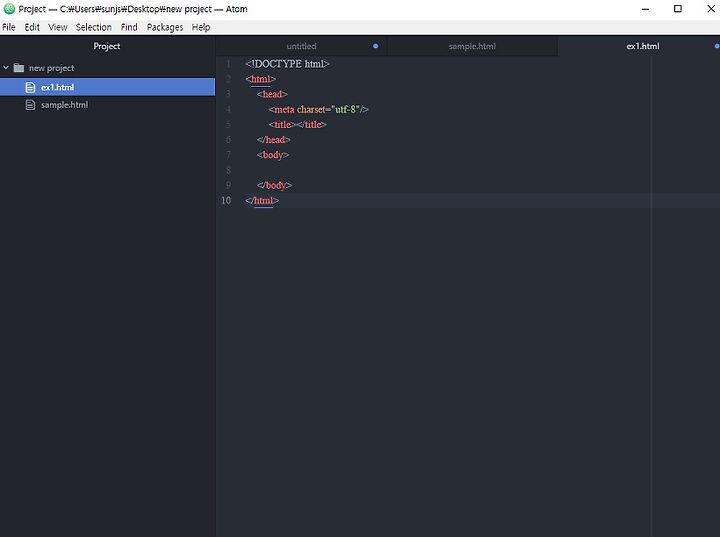The width and height of the screenshot is (720, 537).
Task: Open the Selection menu
Action: 94,27
